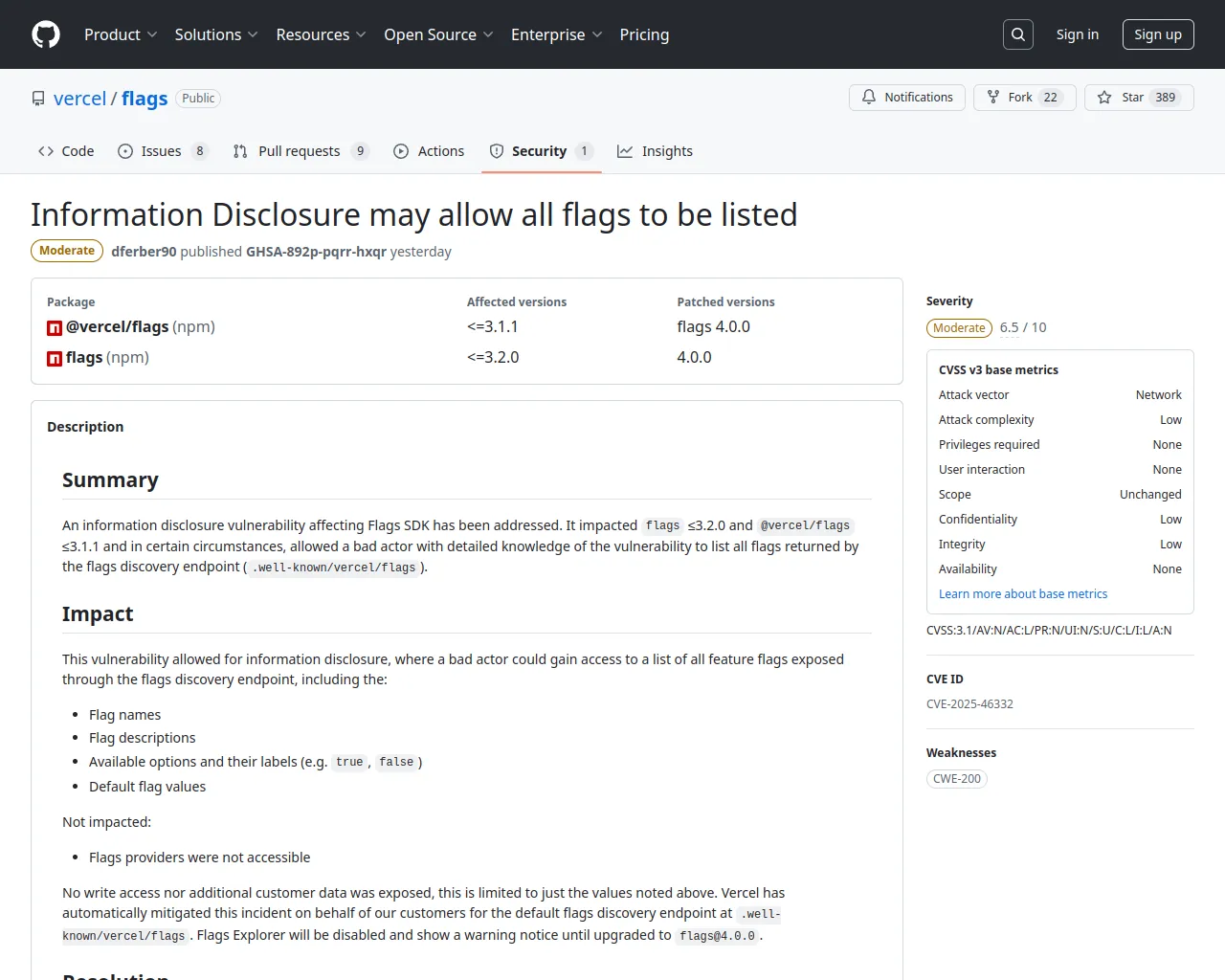Expand the Product menu
The width and height of the screenshot is (1225, 980).
pos(121,34)
